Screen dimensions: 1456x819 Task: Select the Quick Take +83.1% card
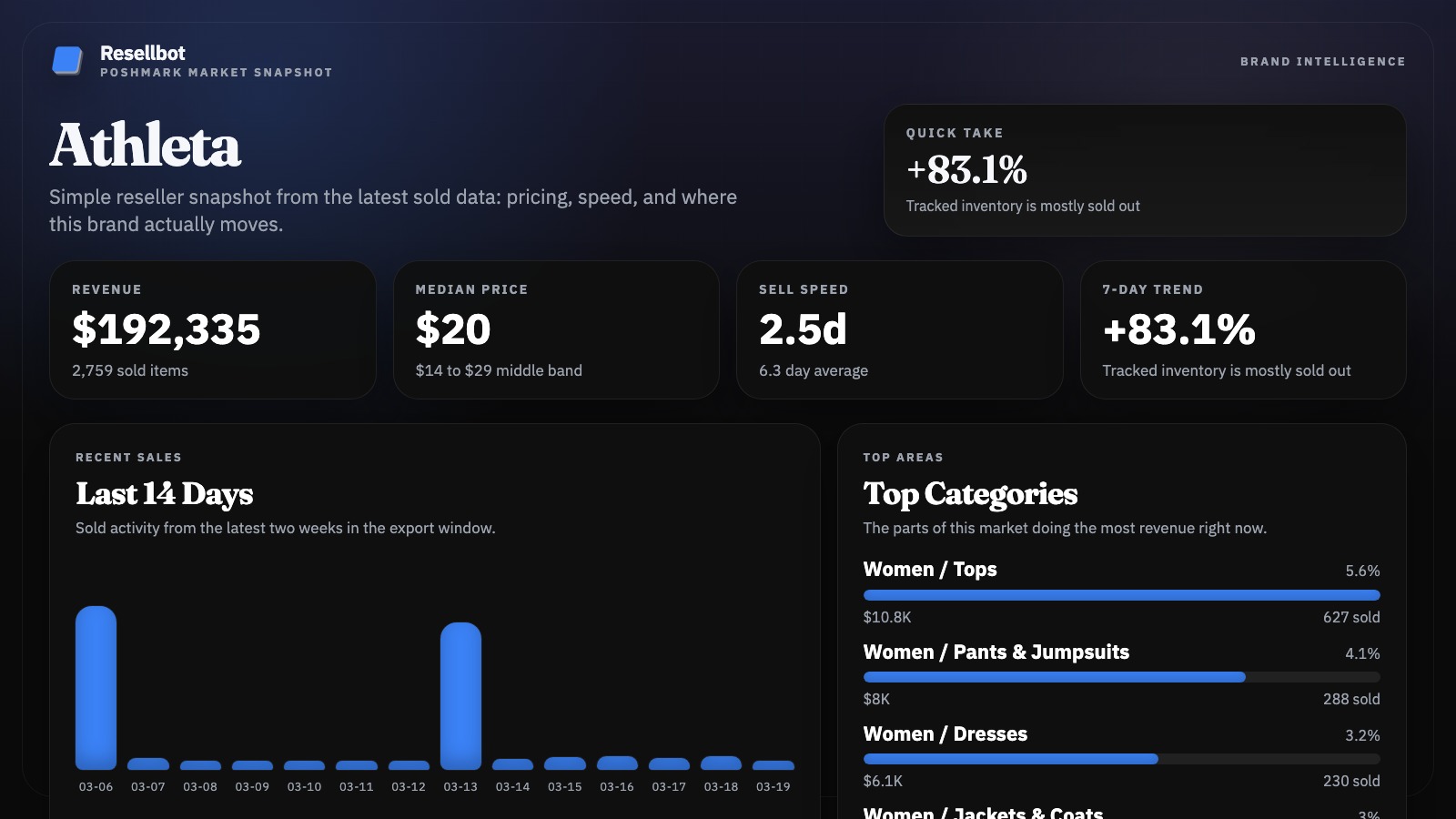(x=1144, y=170)
